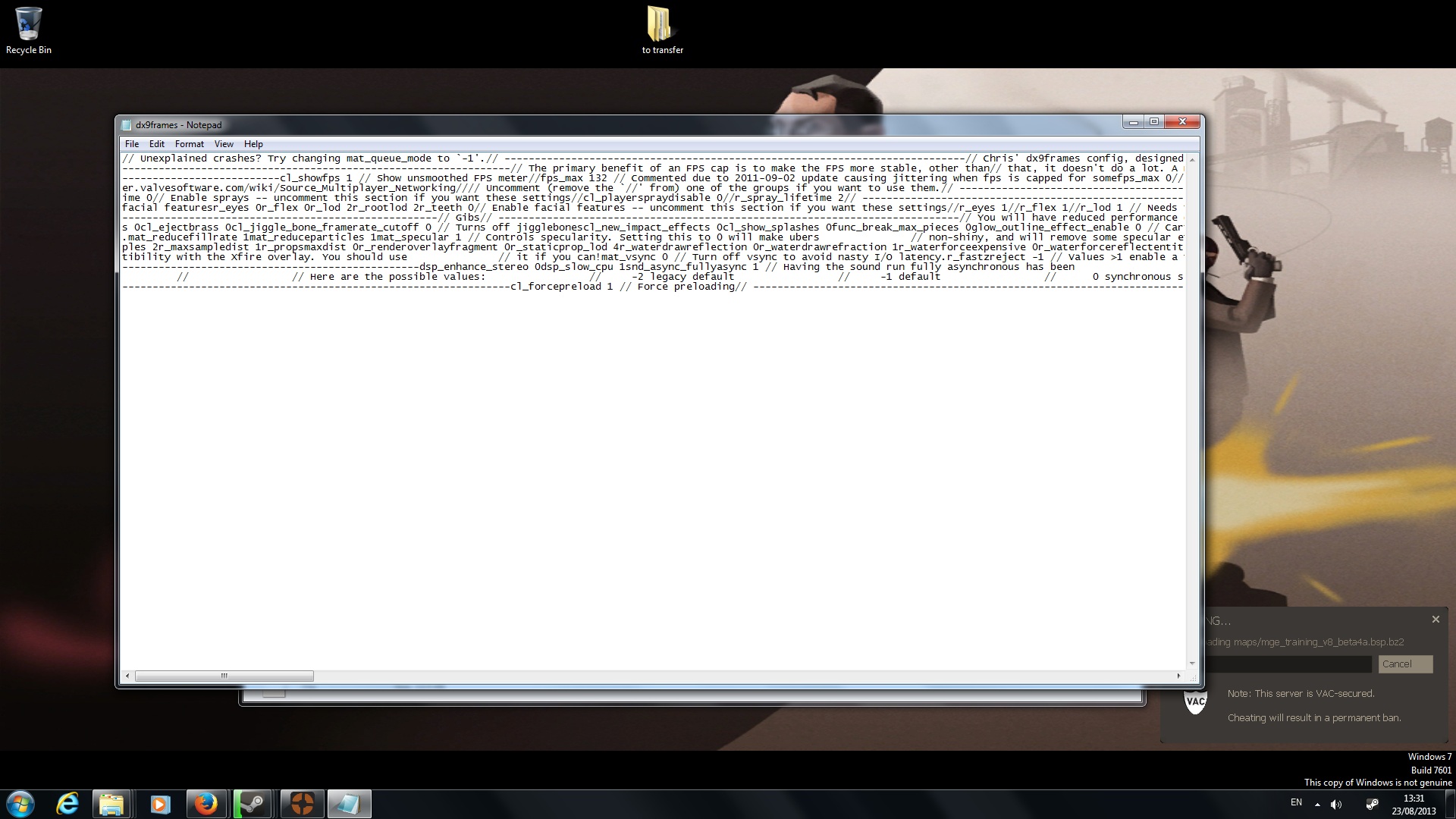Select the 'to transfer' folder on desktop
The image size is (1456, 819).
pos(662,31)
